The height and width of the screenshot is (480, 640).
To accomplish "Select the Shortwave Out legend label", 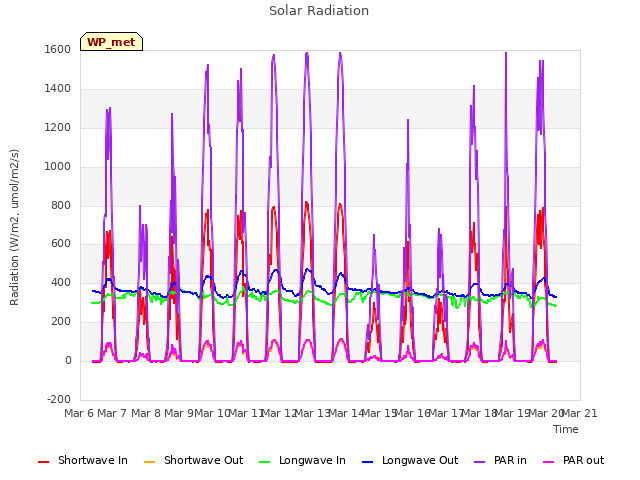I will pyautogui.click(x=203, y=460).
